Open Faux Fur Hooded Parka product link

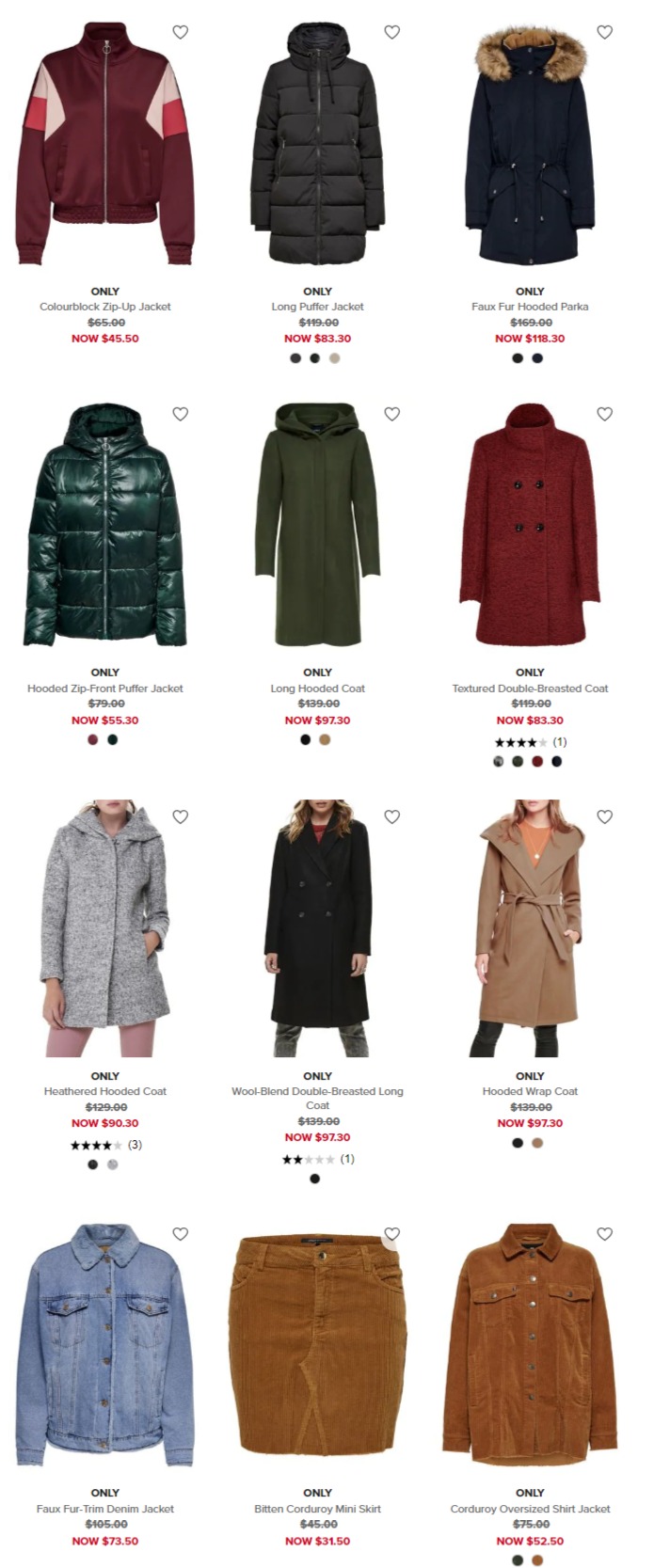pyautogui.click(x=530, y=307)
